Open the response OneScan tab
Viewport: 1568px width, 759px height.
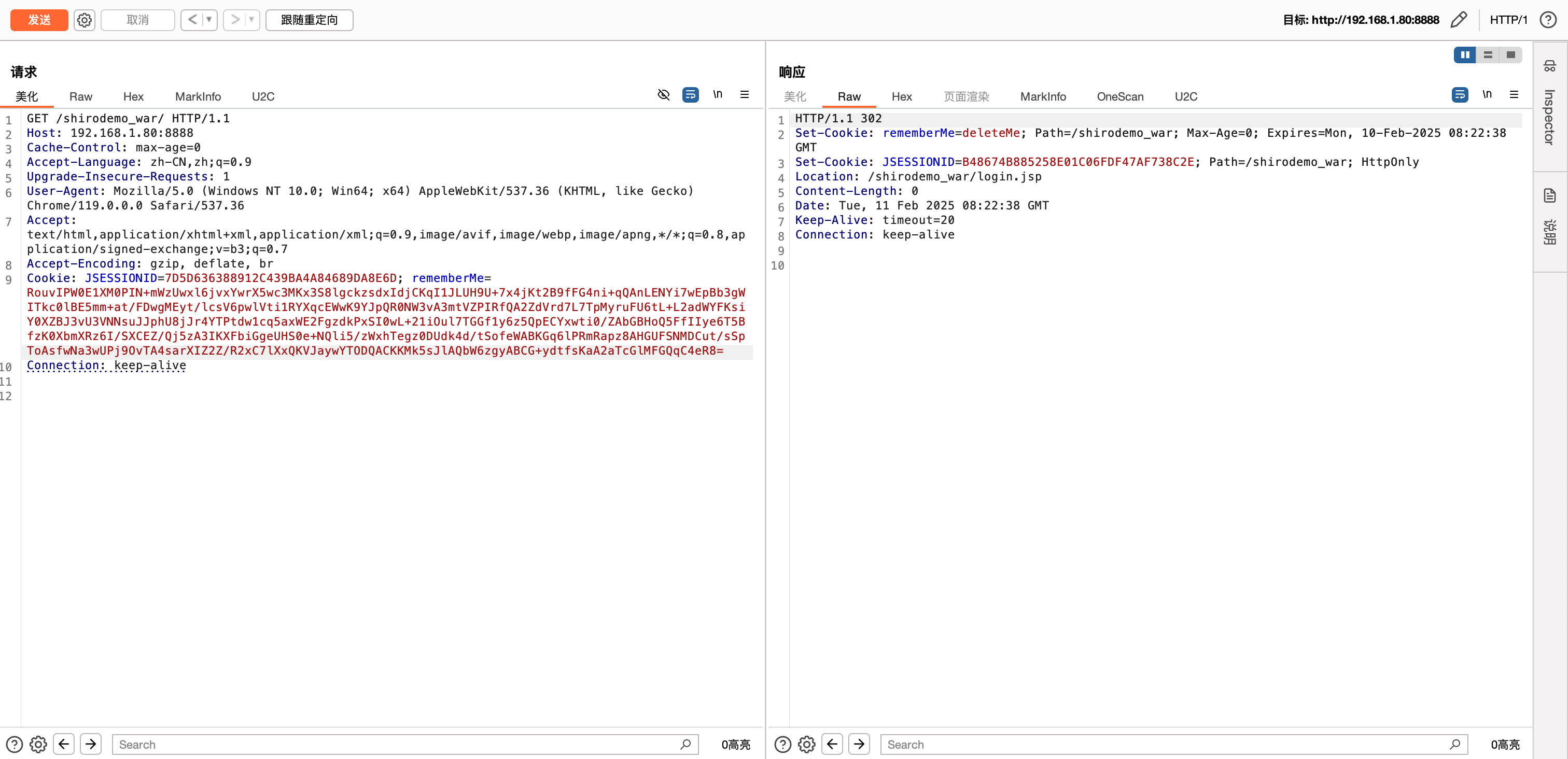click(x=1119, y=96)
